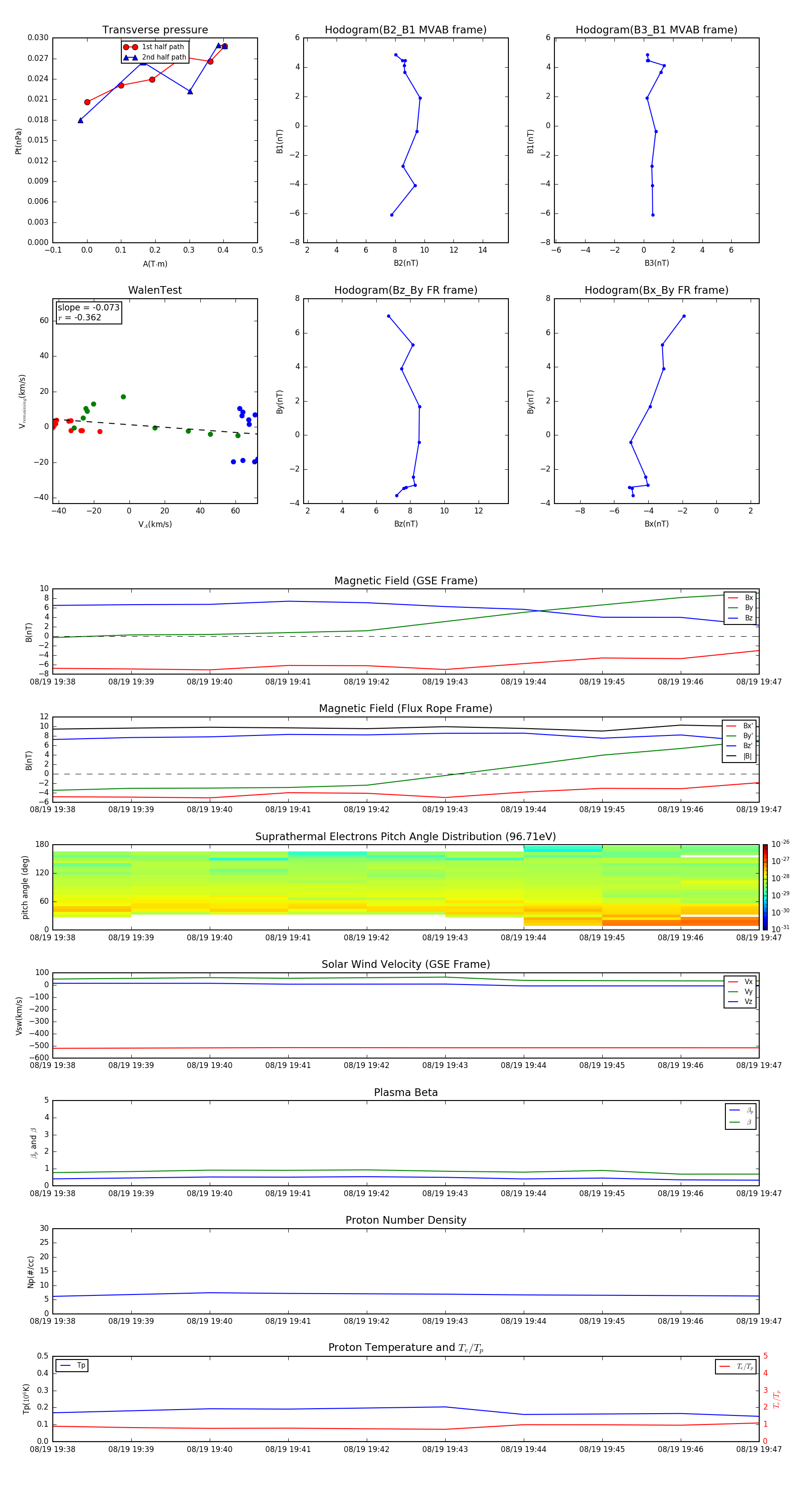Click the "Proton Temperature and Te/Tp" title
The height and width of the screenshot is (1489, 812).
tap(406, 1348)
